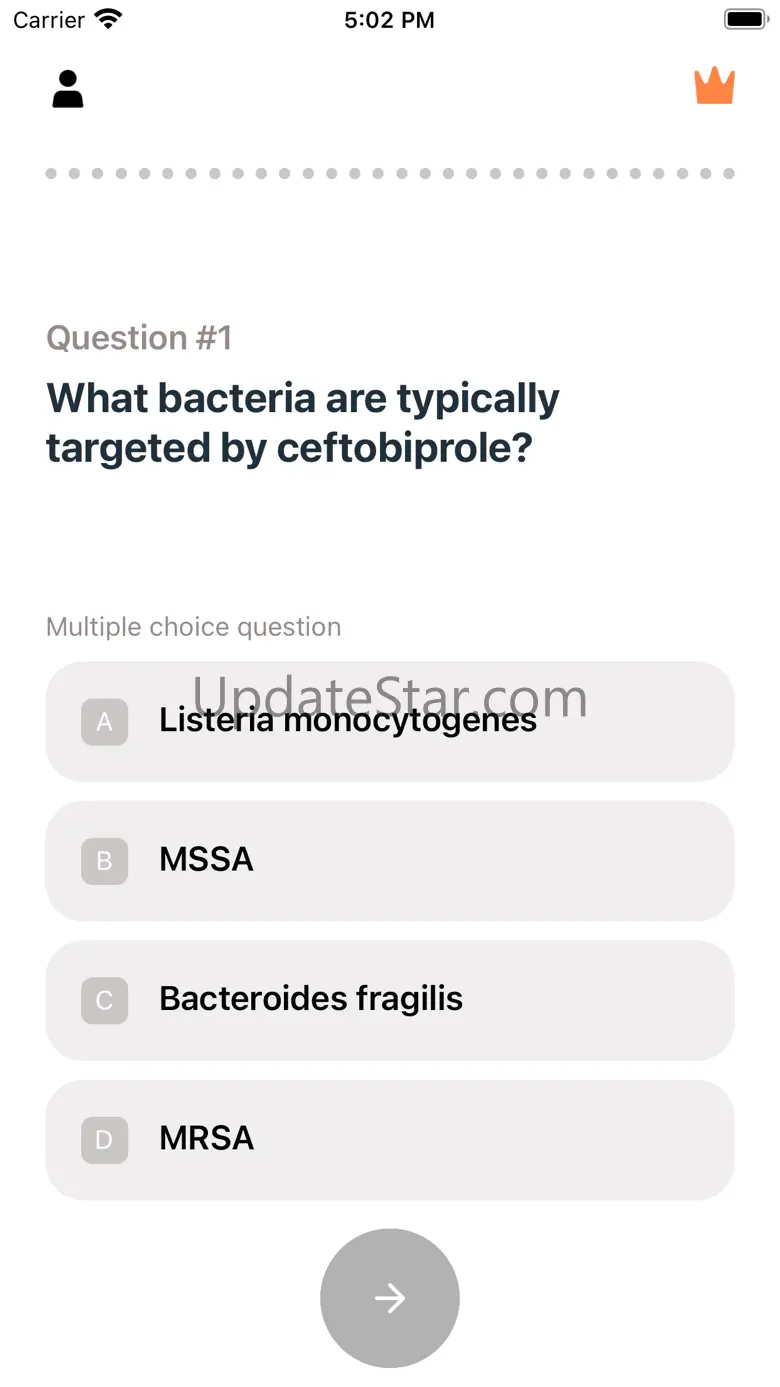Tap the letter B badge
Image resolution: width=780 pixels, height=1387 pixels.
click(104, 861)
